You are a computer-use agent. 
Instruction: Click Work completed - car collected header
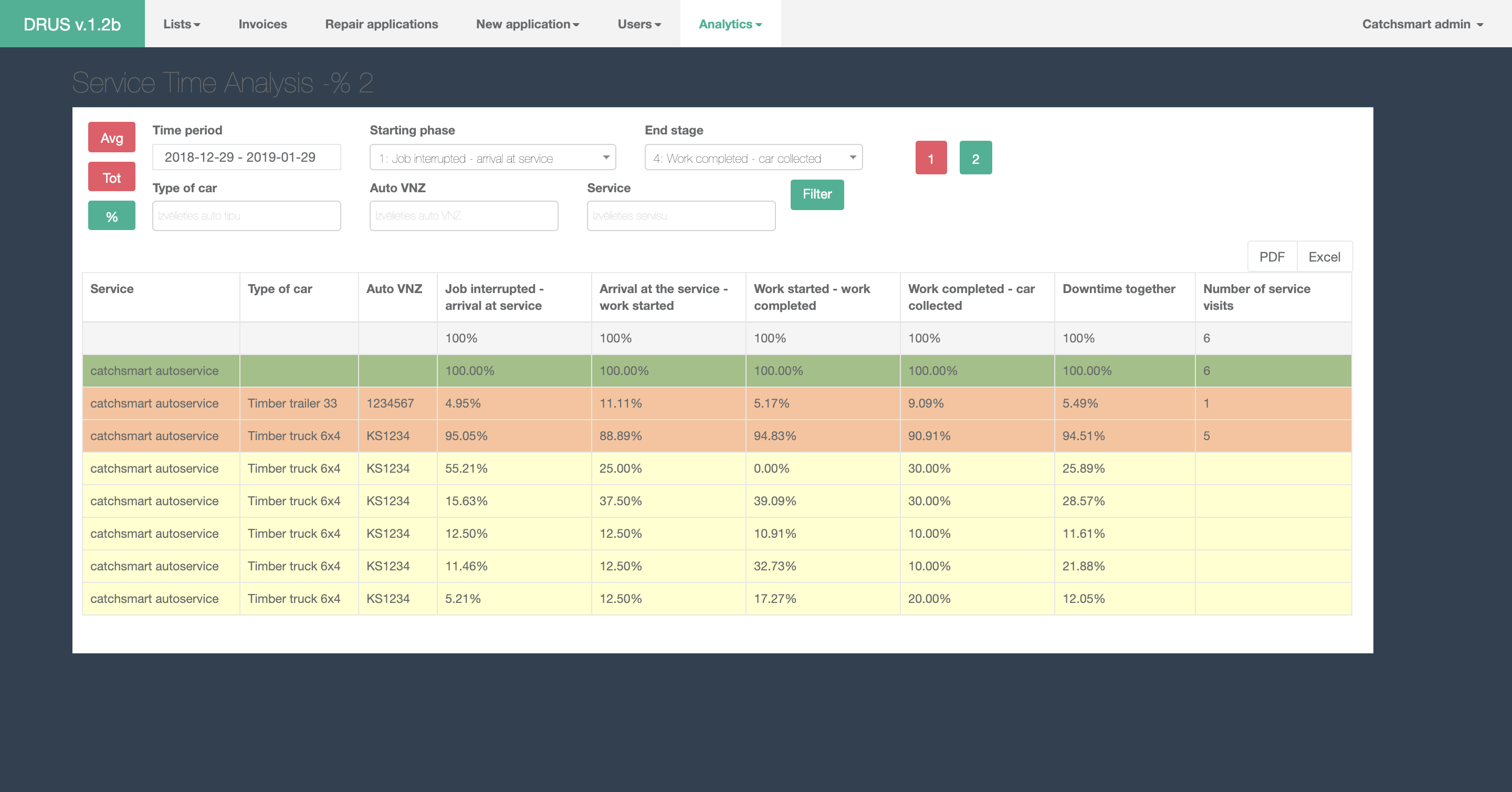[976, 297]
